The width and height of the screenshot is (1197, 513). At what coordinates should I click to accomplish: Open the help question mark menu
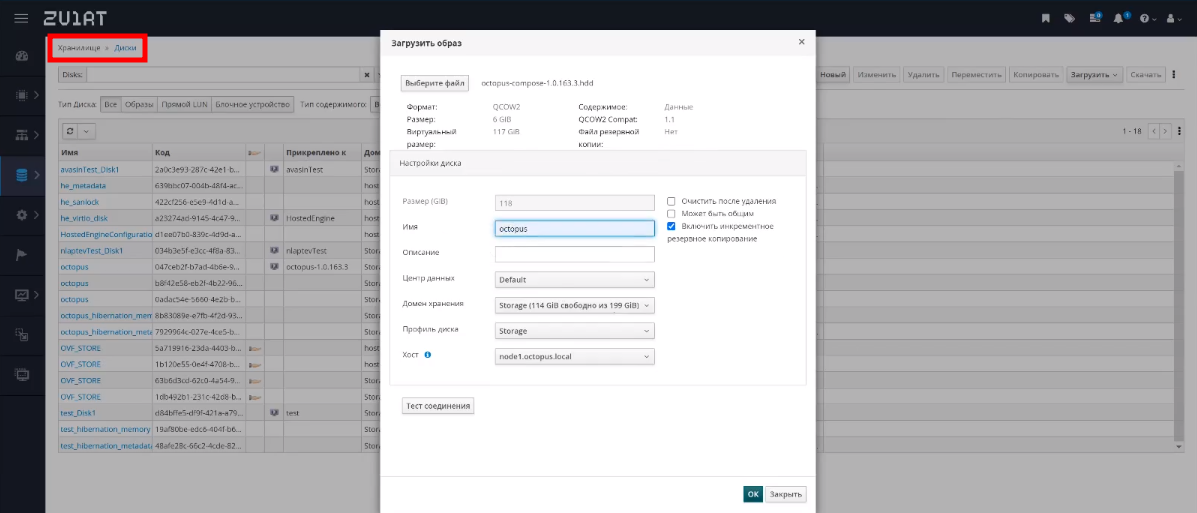(x=1147, y=18)
